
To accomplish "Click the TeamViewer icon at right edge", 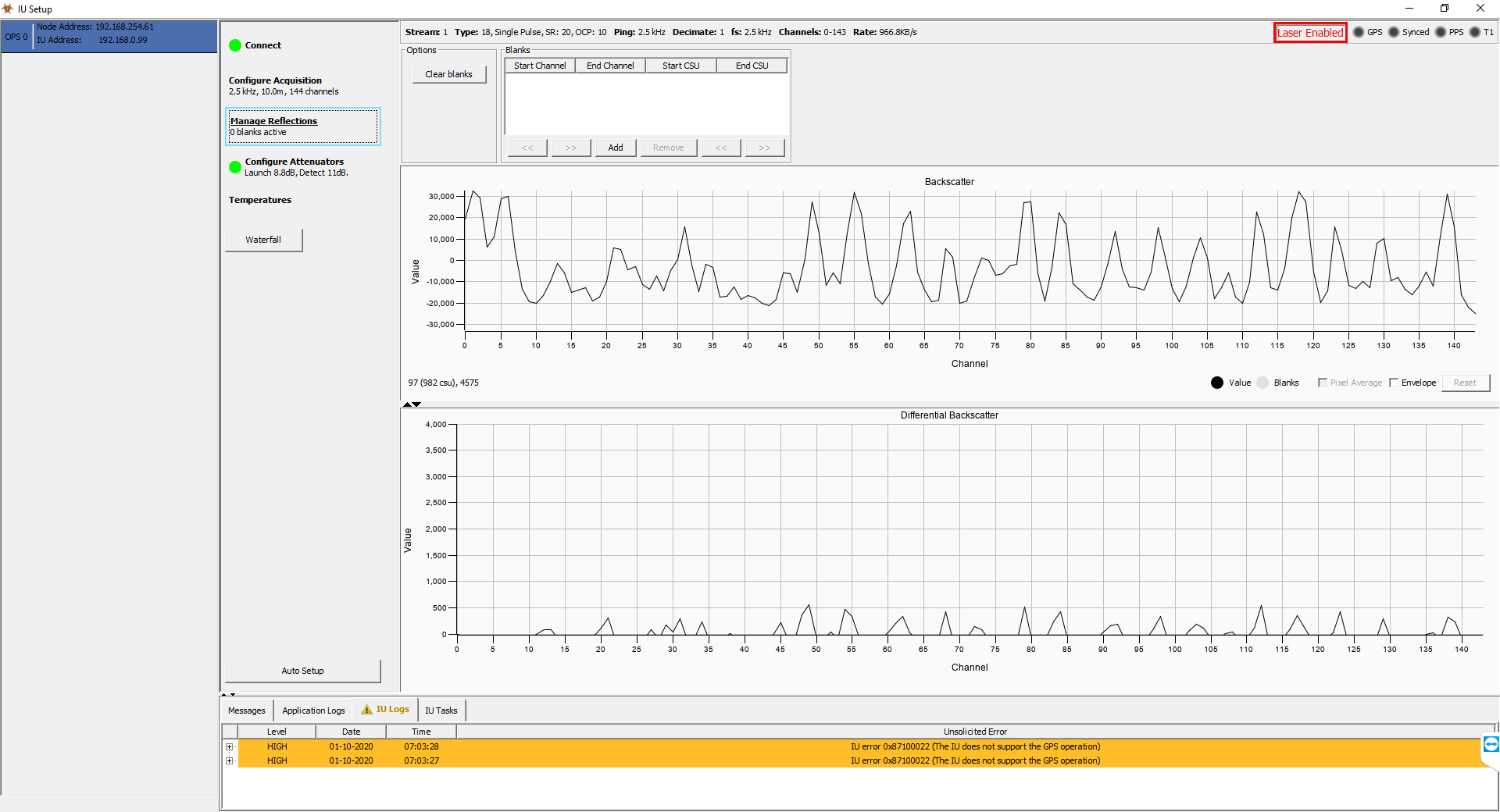I will pyautogui.click(x=1491, y=744).
